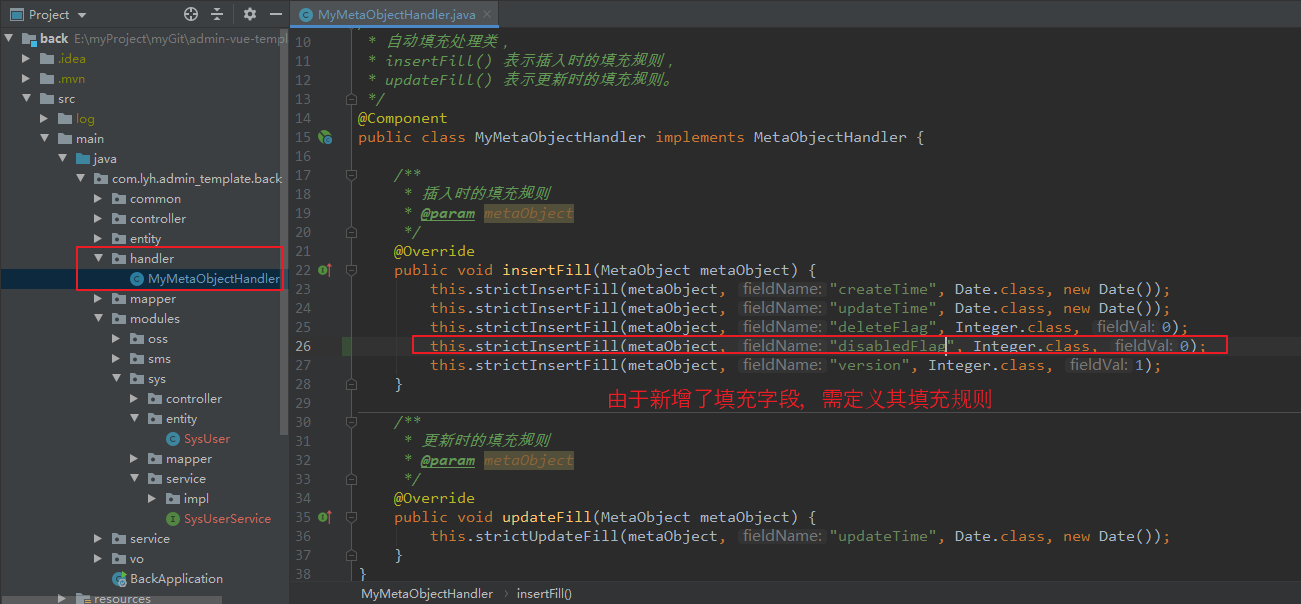Select the main folder
Screen dimensions: 1301x604
click(x=90, y=139)
